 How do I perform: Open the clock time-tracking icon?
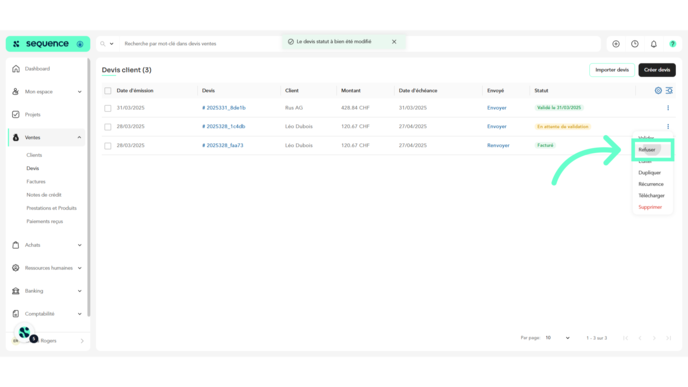coord(635,44)
